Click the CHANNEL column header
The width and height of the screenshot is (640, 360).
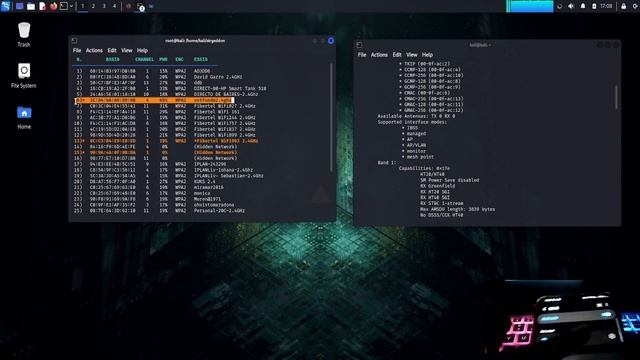[144, 59]
